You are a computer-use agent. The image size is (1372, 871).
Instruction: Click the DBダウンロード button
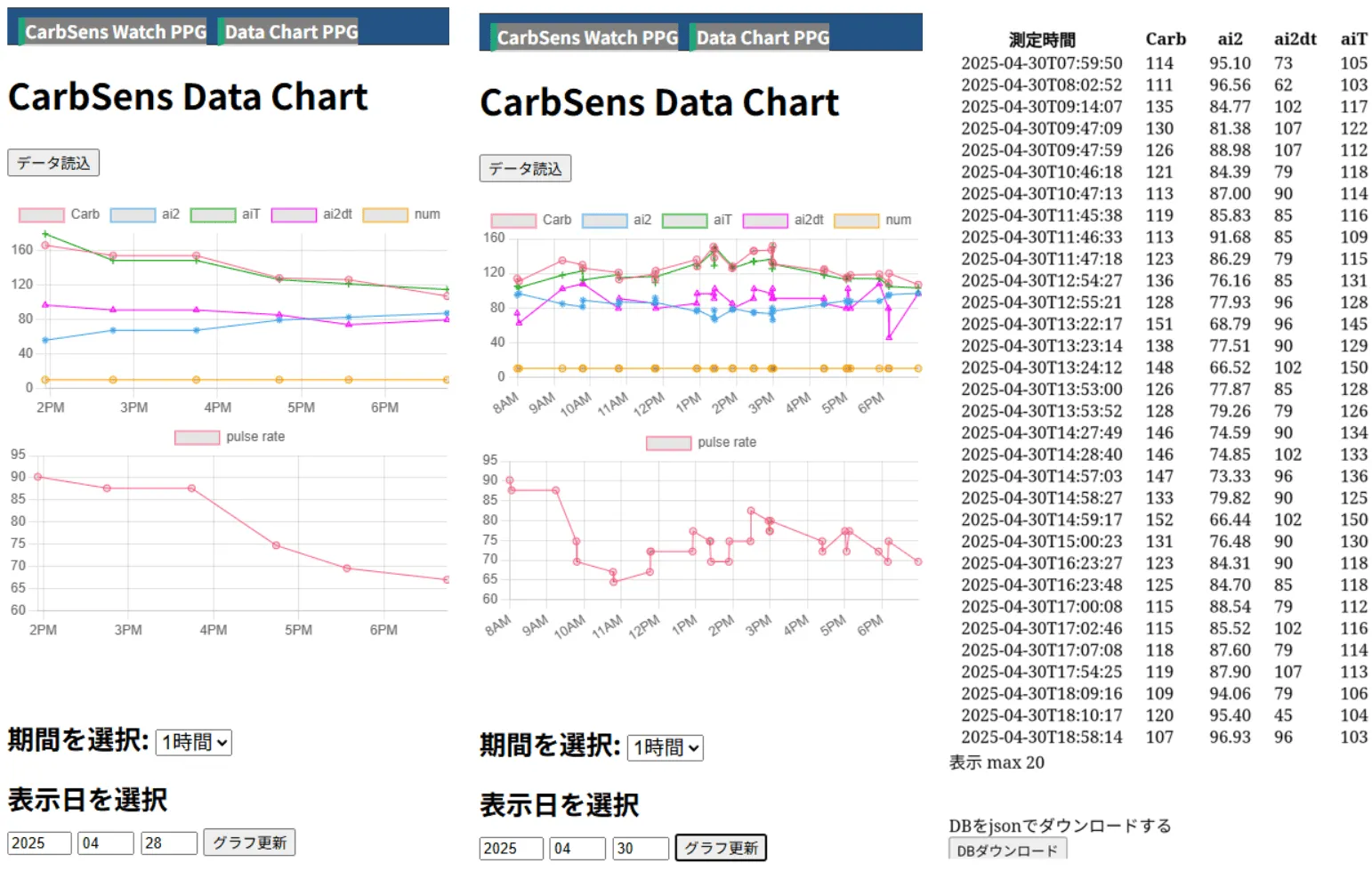click(x=1007, y=850)
